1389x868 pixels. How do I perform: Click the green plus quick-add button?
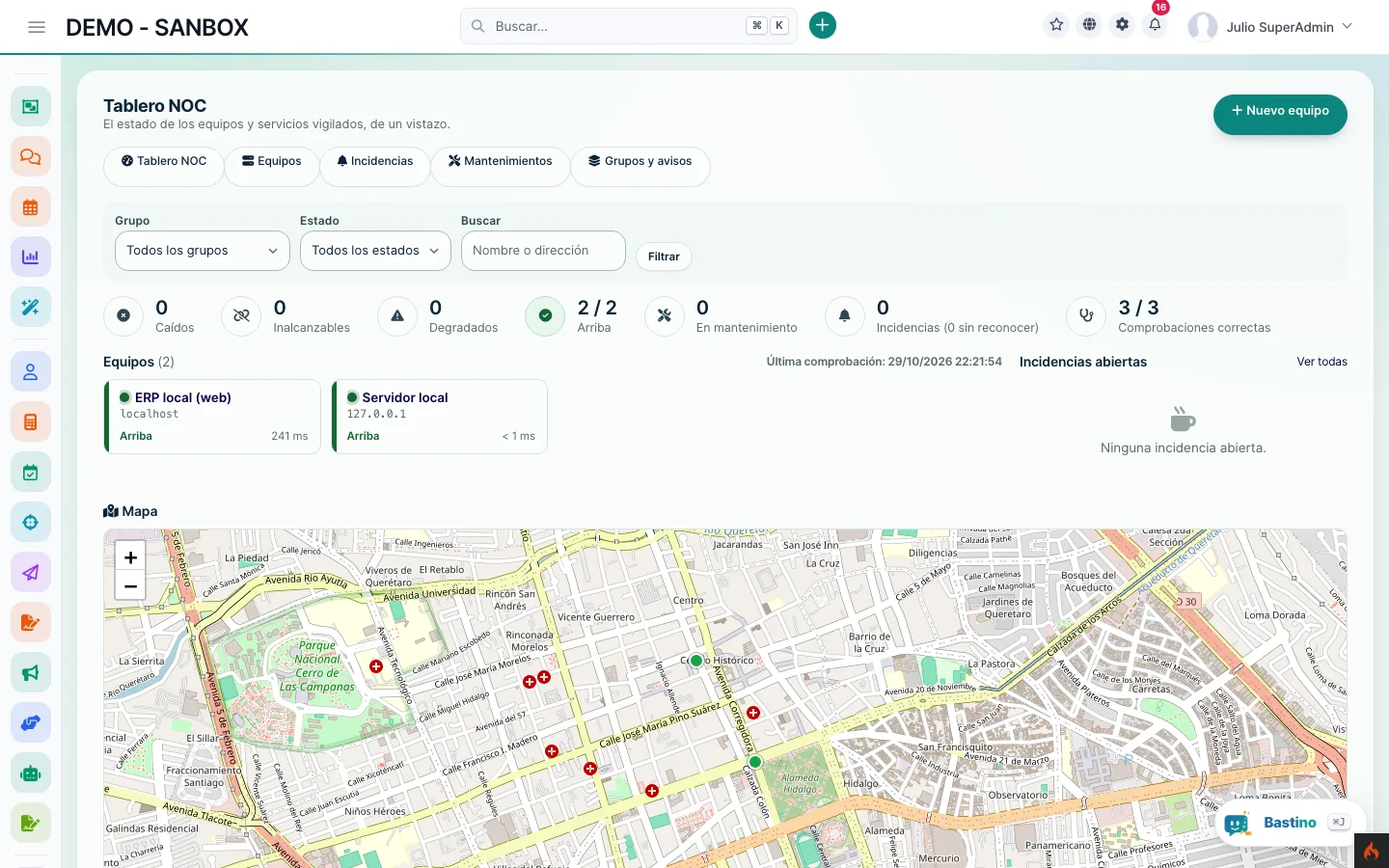822,26
